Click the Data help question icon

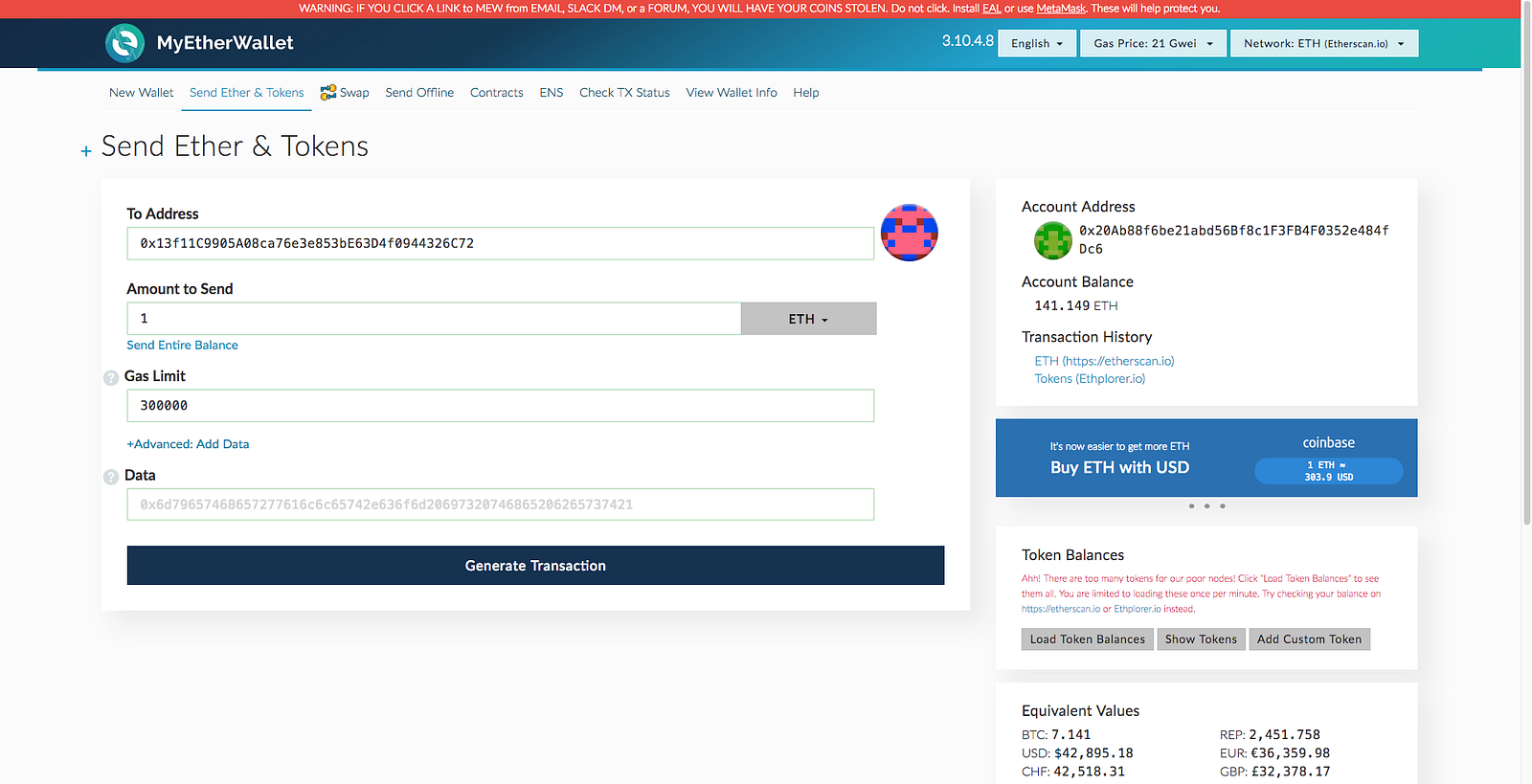pos(111,477)
